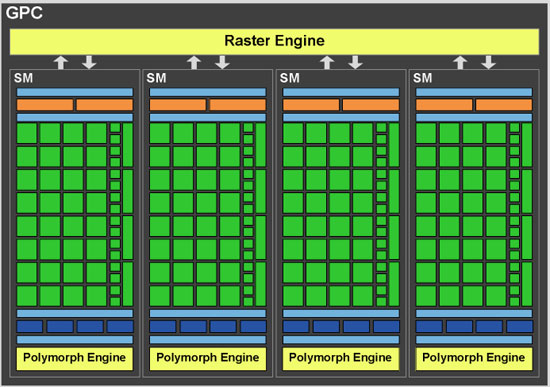550x387 pixels.
Task: Click the top light-blue bar in leftmost SM
Action: click(75, 92)
